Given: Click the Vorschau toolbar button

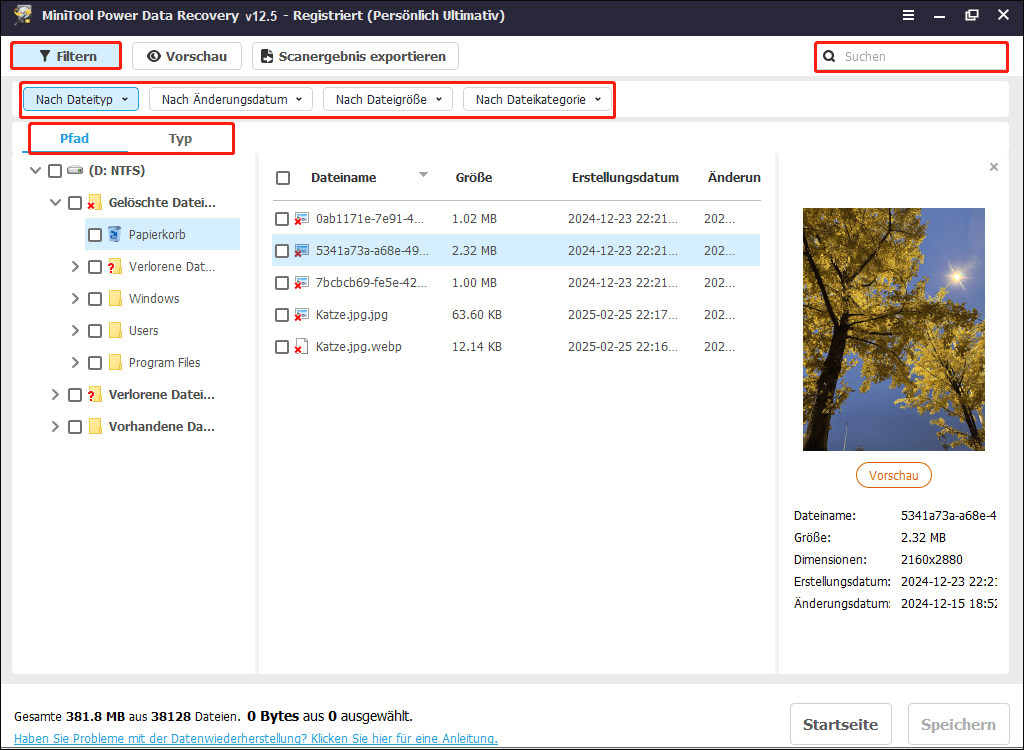Looking at the screenshot, I should (x=187, y=56).
